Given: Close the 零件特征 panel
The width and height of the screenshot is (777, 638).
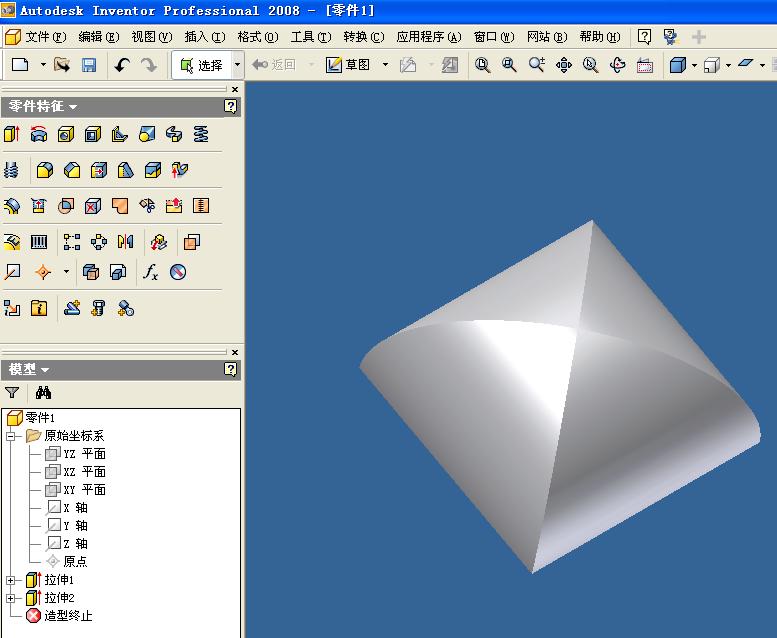Looking at the screenshot, I should pyautogui.click(x=235, y=90).
